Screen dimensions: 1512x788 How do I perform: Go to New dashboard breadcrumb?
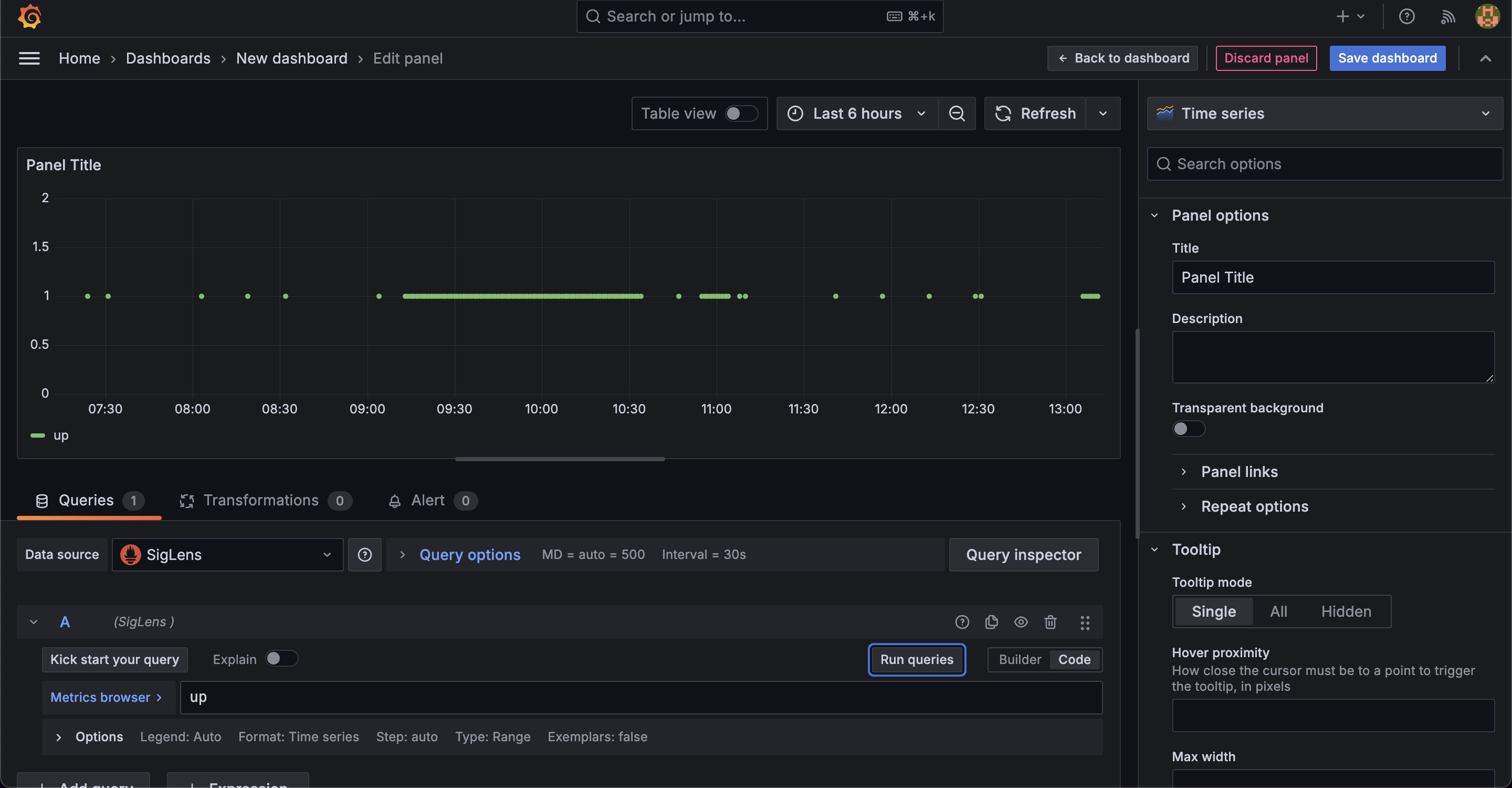pyautogui.click(x=292, y=58)
